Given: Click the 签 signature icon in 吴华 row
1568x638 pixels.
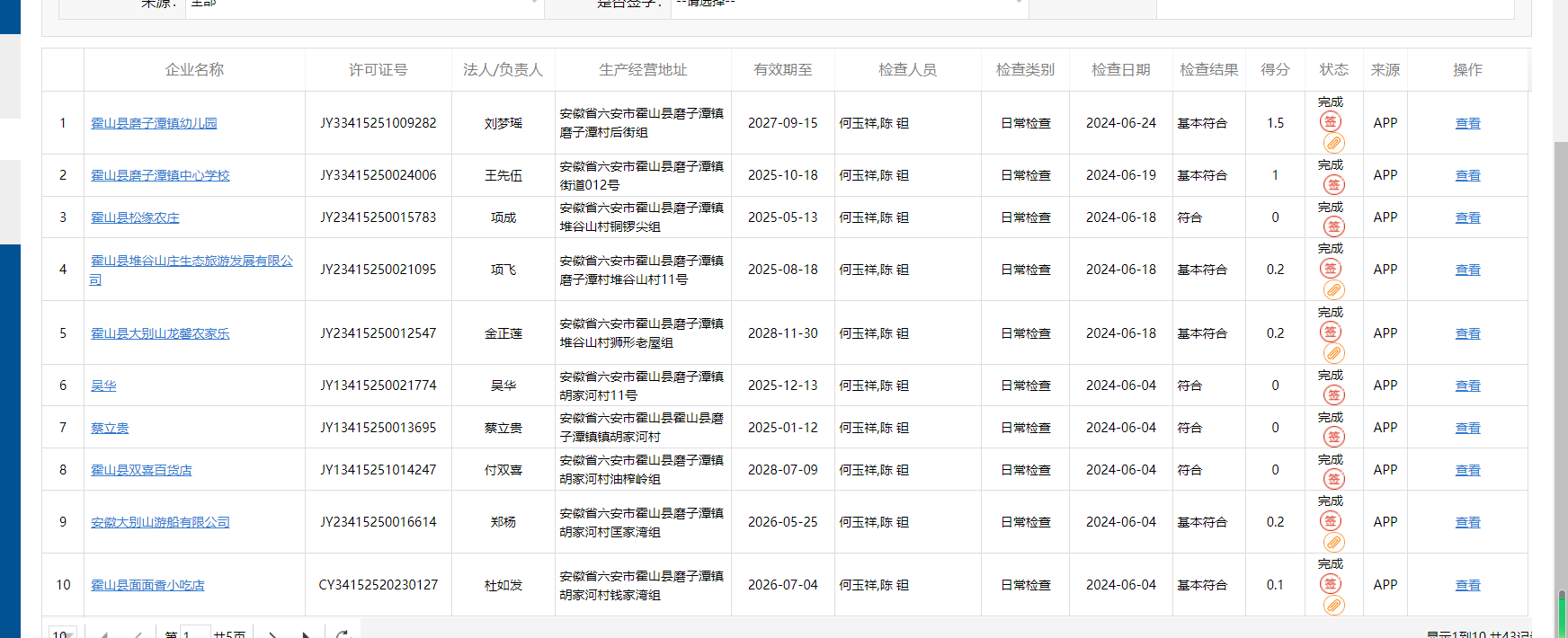Looking at the screenshot, I should [1333, 394].
